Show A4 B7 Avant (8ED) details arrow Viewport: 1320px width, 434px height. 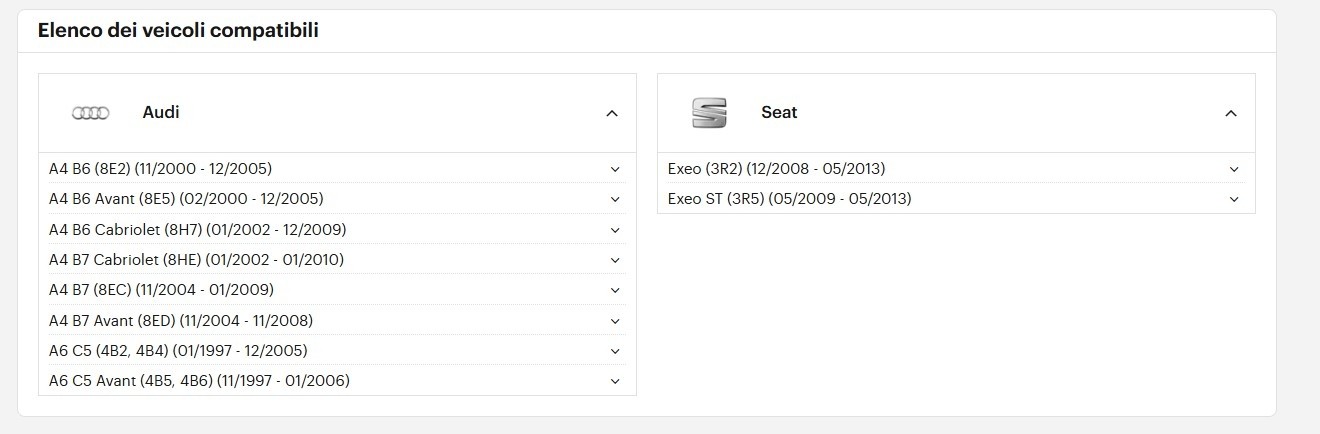click(615, 321)
